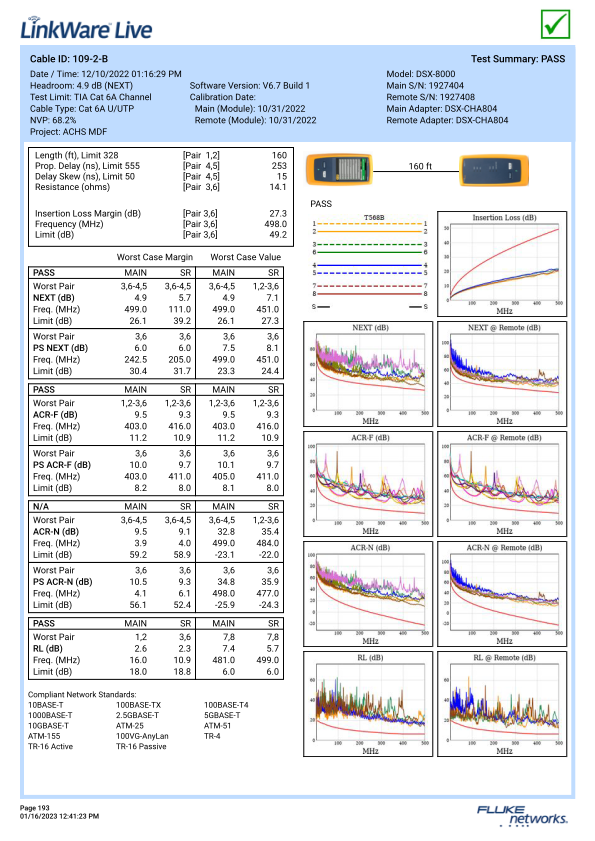
Task: Open the ACR-F (dB) graph
Action: [368, 484]
